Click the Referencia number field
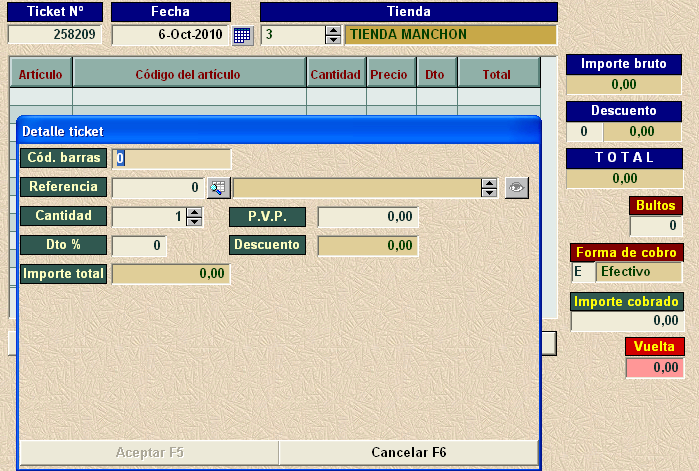Image resolution: width=699 pixels, height=471 pixels. (158, 188)
